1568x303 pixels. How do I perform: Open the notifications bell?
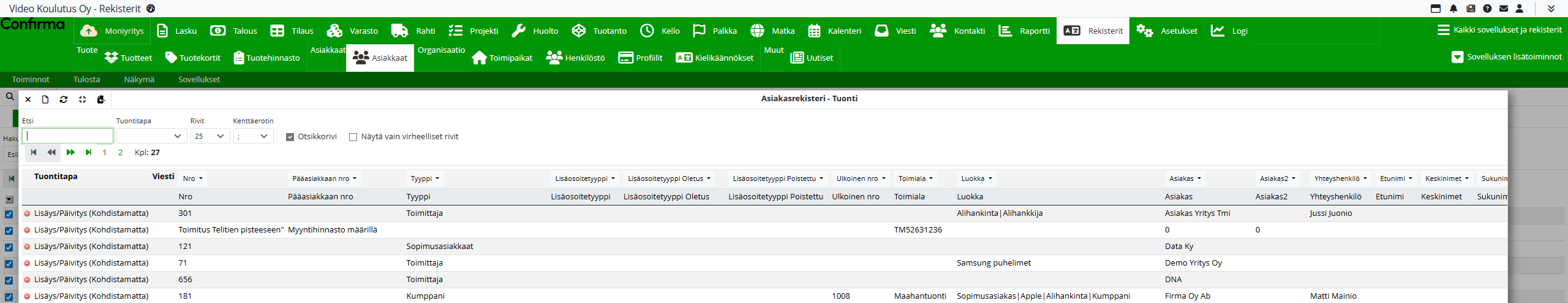coord(1453,9)
